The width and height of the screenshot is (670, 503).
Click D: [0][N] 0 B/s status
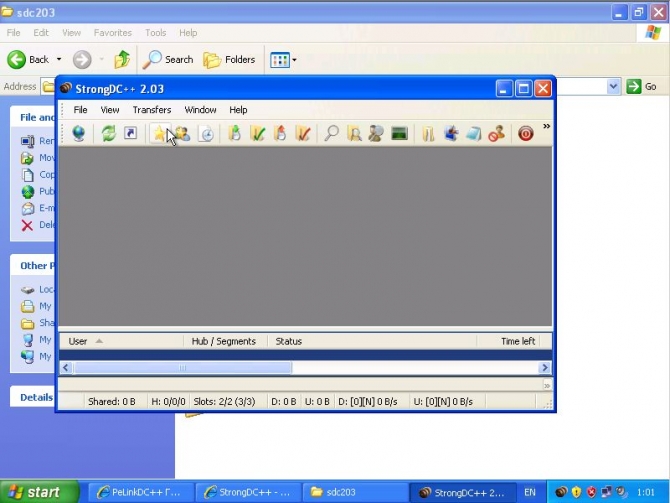(x=368, y=402)
